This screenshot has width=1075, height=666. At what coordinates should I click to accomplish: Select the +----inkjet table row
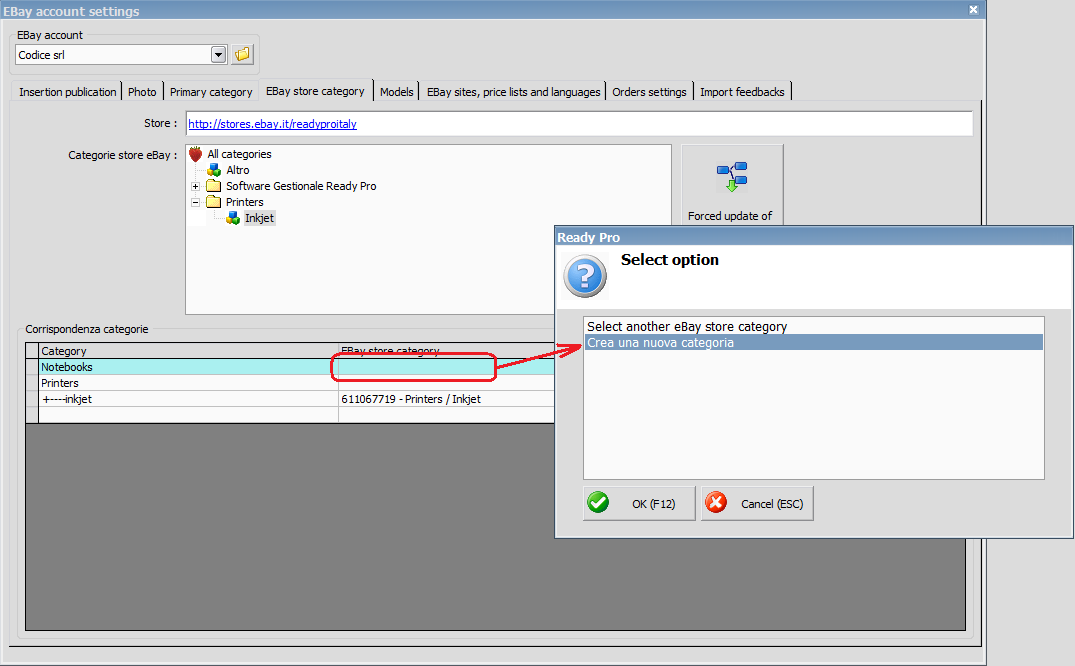click(296, 399)
